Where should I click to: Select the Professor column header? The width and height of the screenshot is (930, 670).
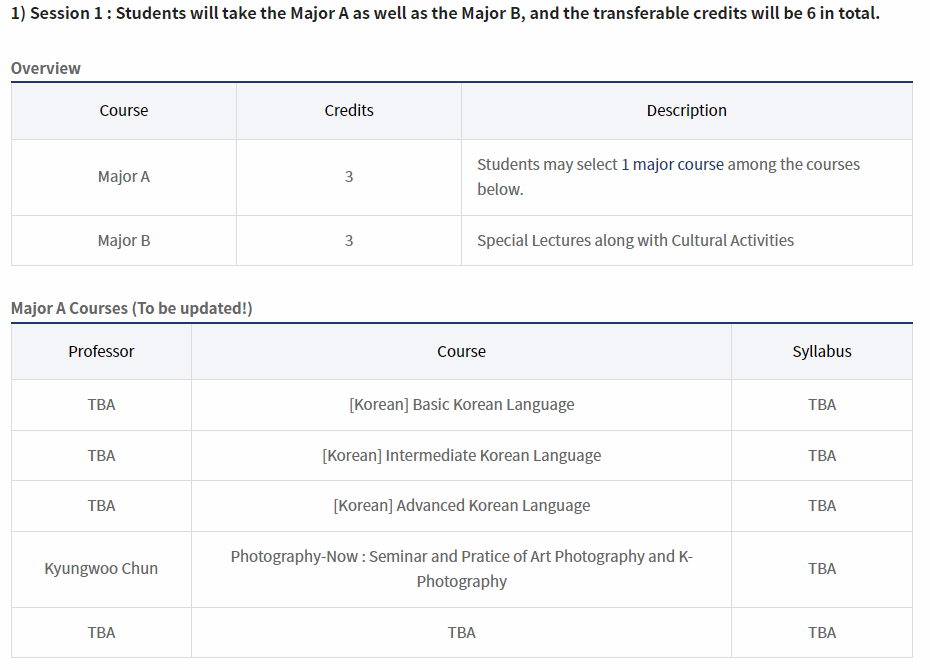coord(101,352)
